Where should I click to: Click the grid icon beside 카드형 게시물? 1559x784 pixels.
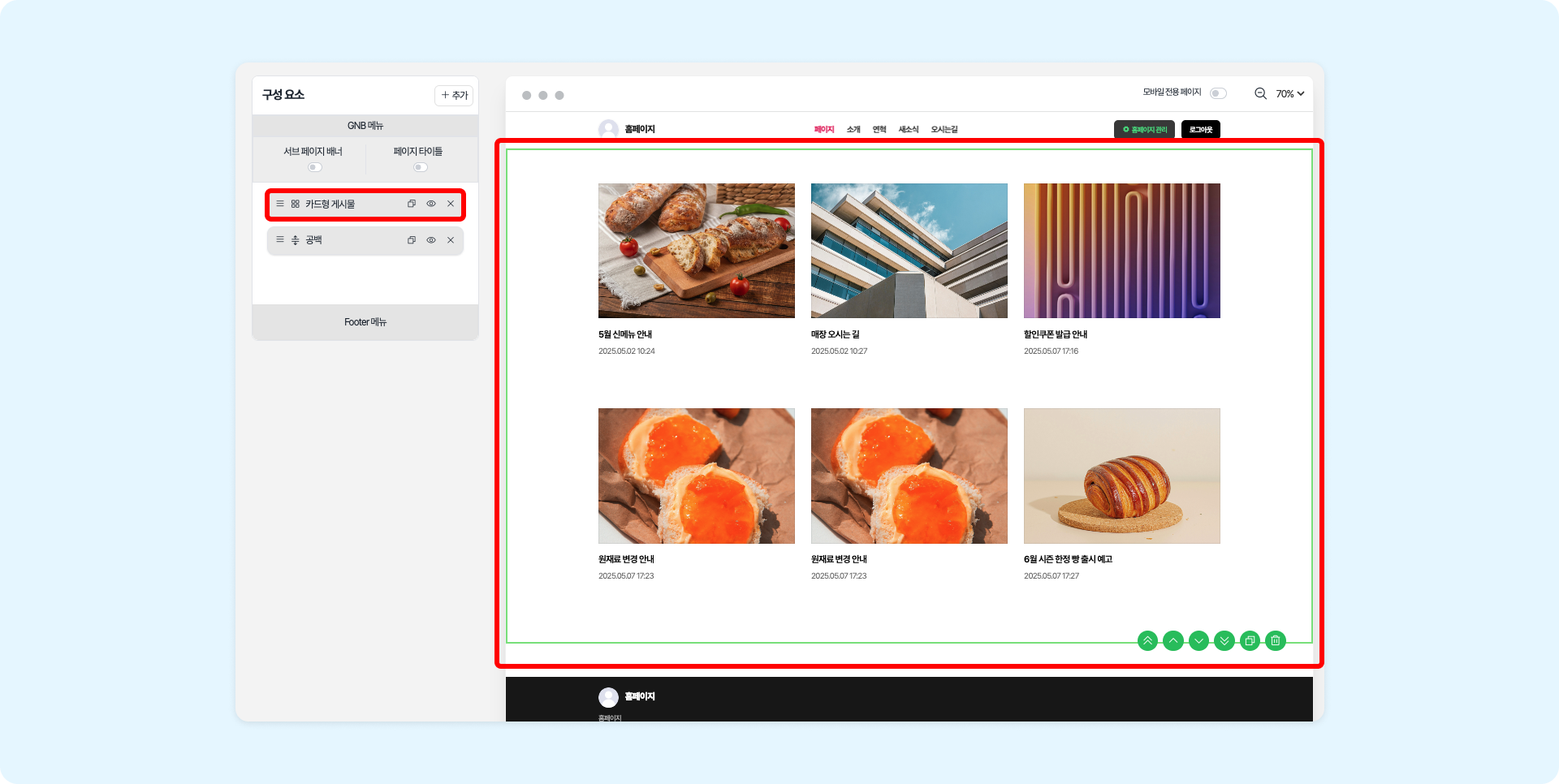tap(296, 205)
